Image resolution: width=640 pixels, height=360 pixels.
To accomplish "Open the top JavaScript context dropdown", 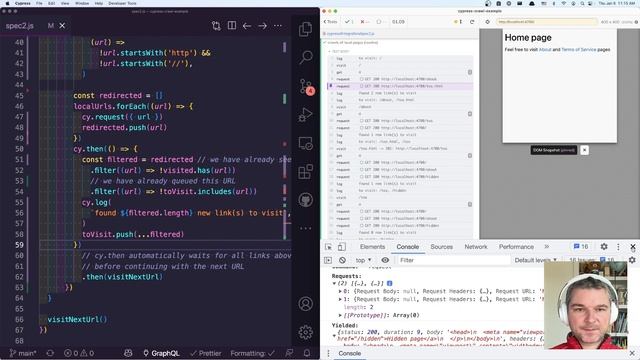I will click(363, 260).
